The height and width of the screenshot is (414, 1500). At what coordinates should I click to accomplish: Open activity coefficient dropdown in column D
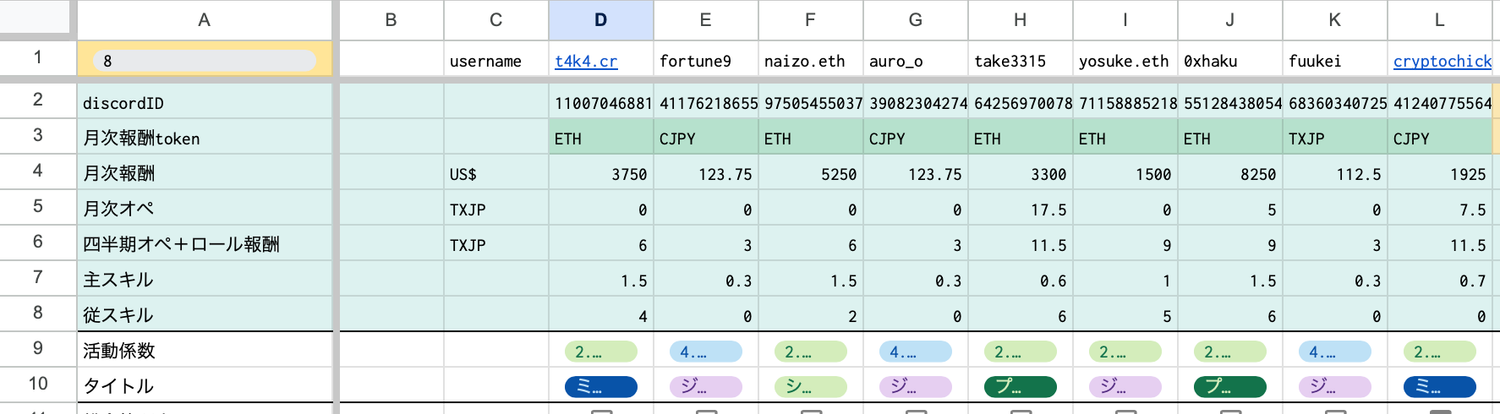pyautogui.click(x=600, y=351)
